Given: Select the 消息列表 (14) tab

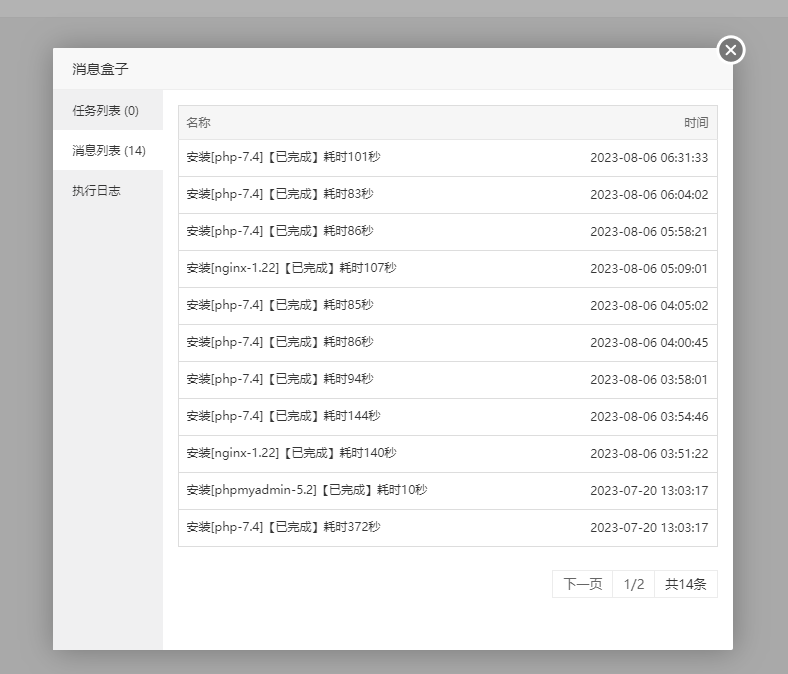Looking at the screenshot, I should (108, 150).
